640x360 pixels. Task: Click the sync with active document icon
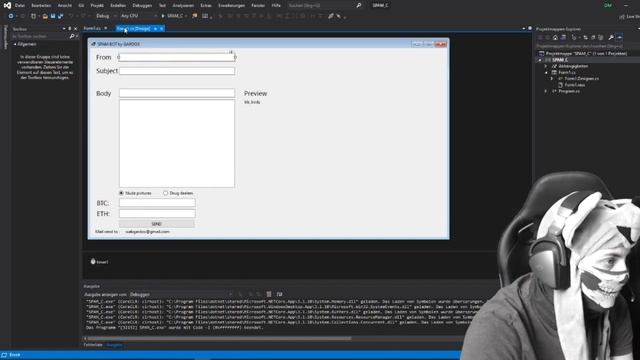click(x=586, y=38)
